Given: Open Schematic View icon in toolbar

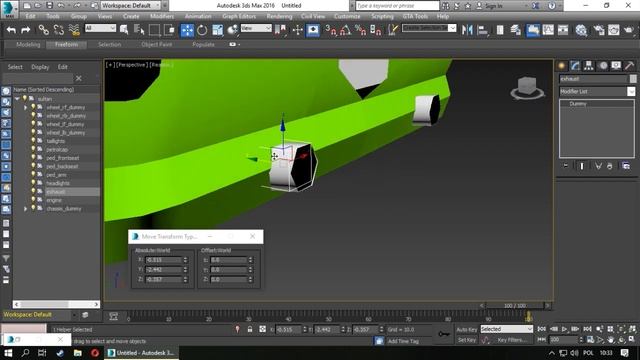Looking at the screenshot, I should [x=563, y=30].
